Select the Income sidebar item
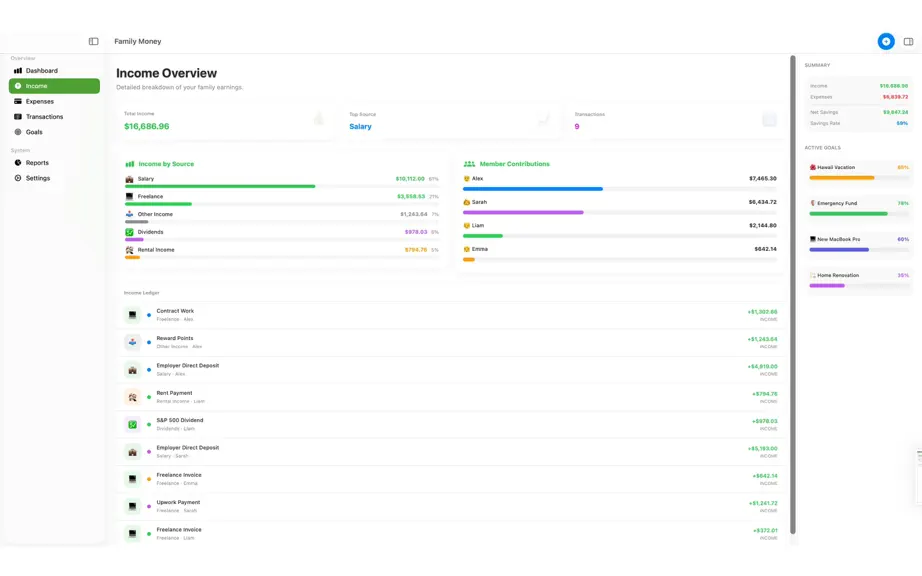The height and width of the screenshot is (576, 922). coord(54,86)
